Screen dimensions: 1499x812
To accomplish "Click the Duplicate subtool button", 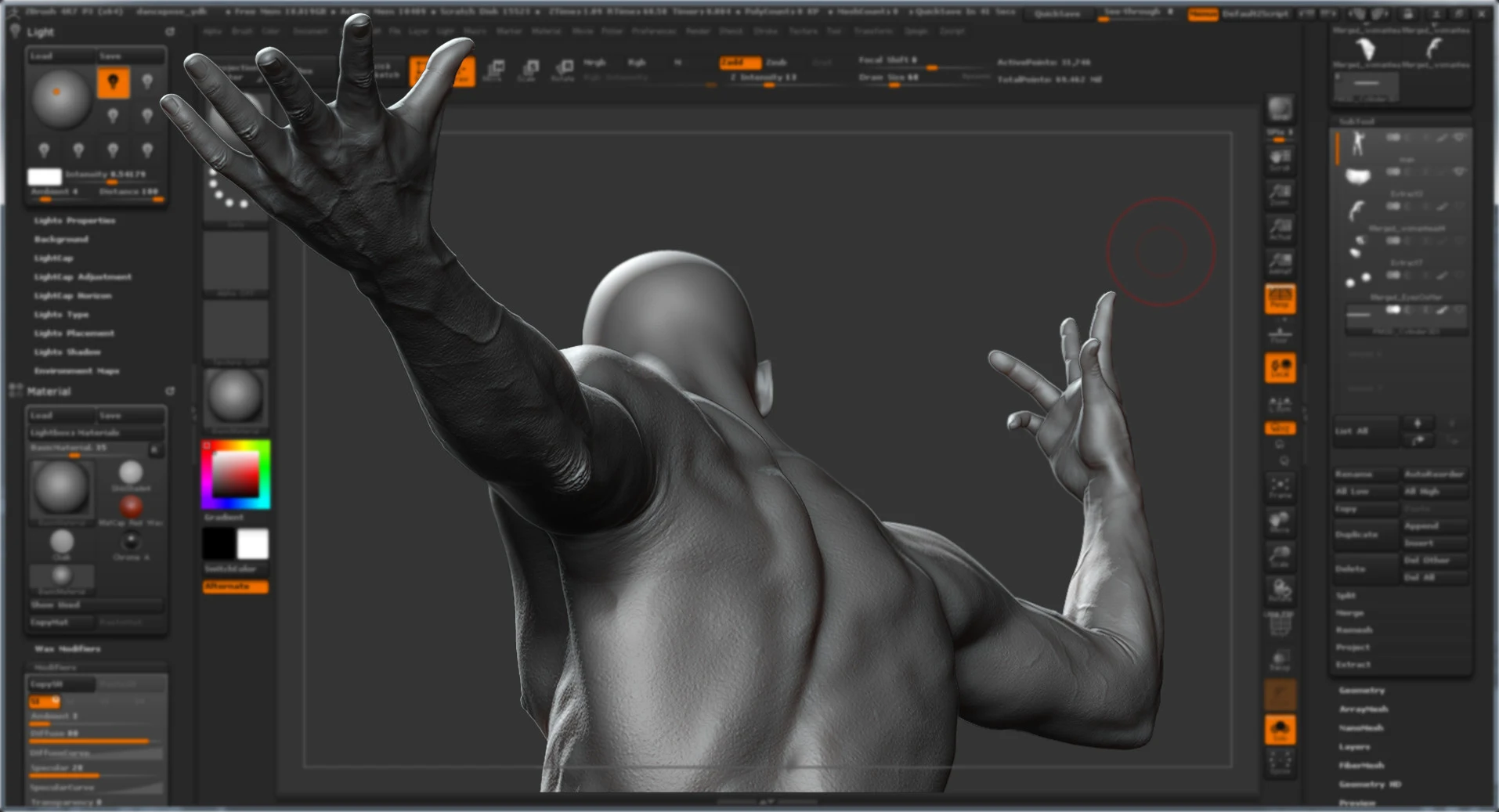I will 1365,535.
